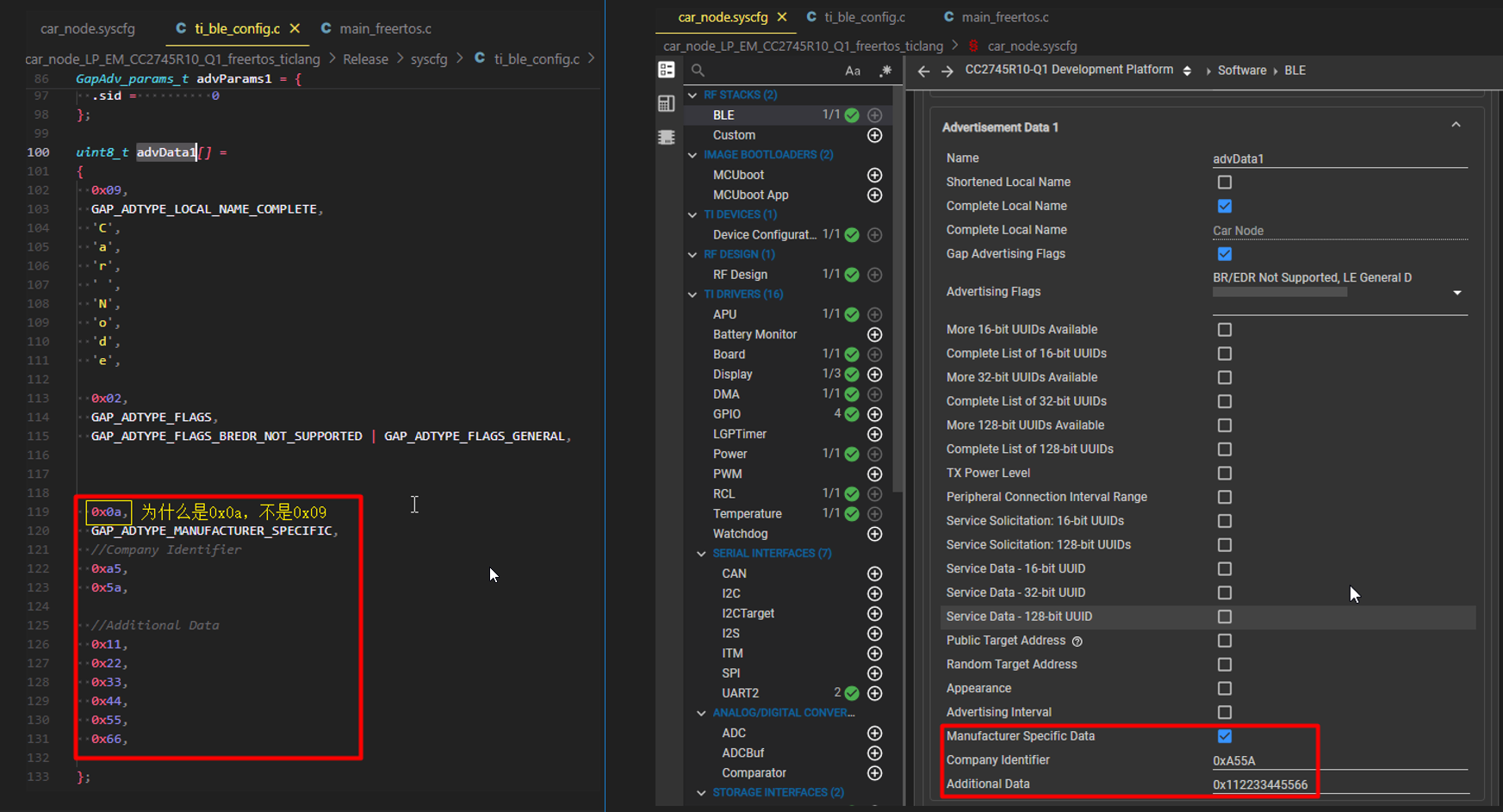
Task: Click the search magnifier in SysConfig sidebar
Action: tap(698, 71)
